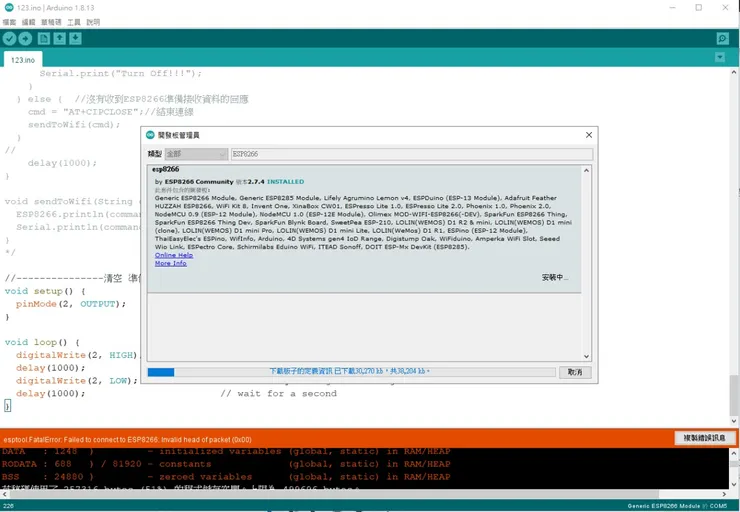This screenshot has width=740, height=512.
Task: Open the 檔案 (File) menu
Action: (9, 22)
